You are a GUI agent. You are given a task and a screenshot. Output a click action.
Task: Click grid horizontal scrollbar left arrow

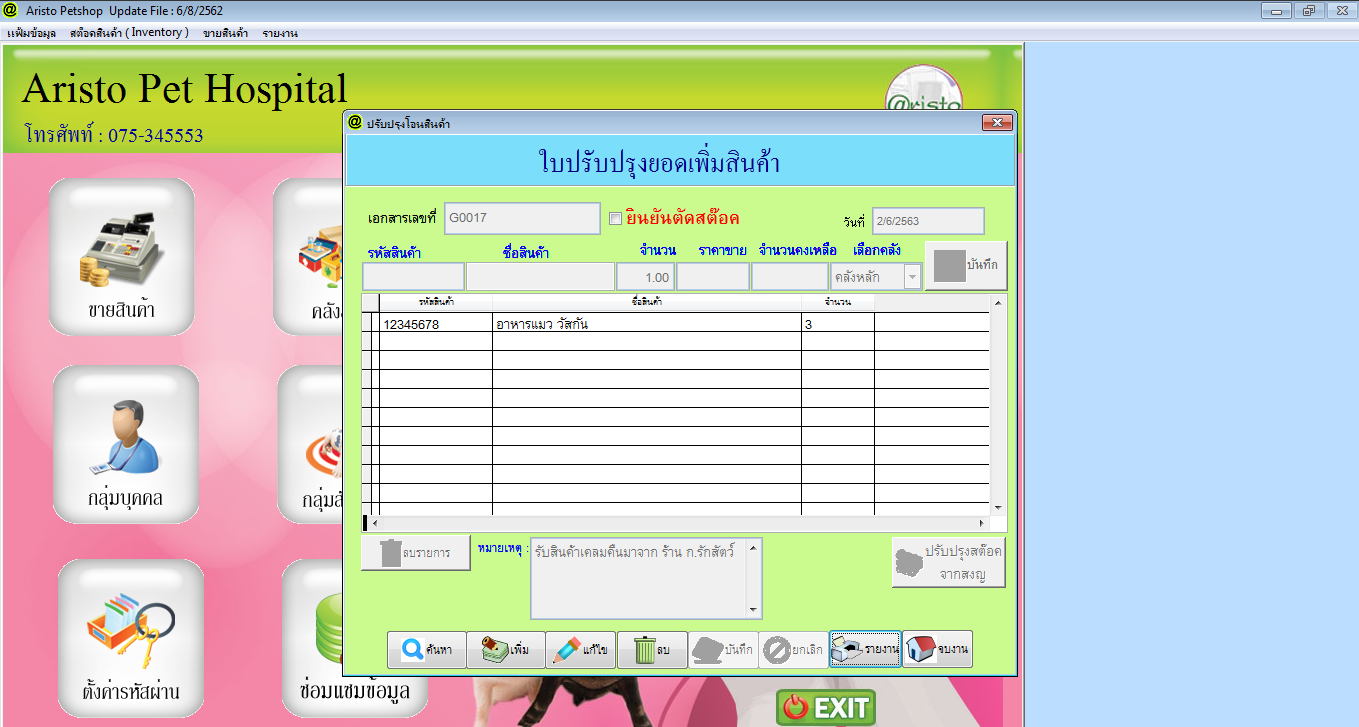[x=376, y=523]
